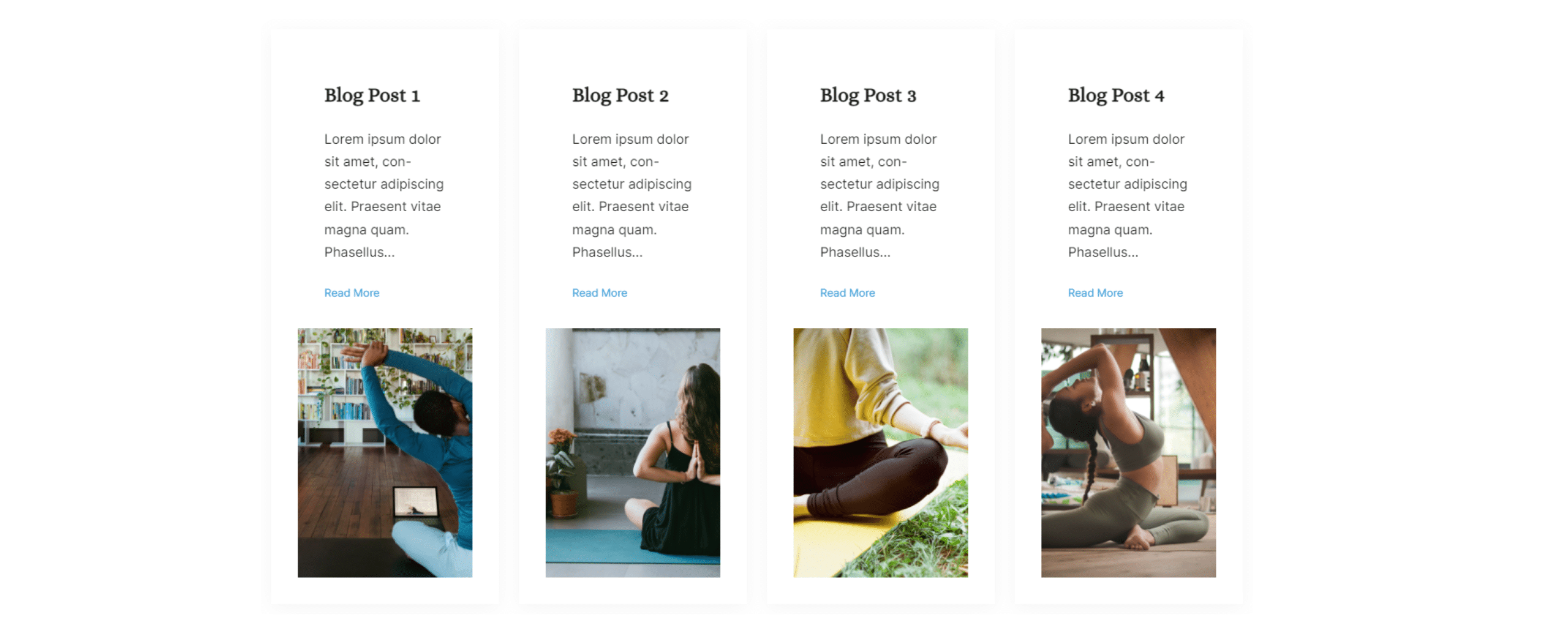Open the reverse prayer pose image in Blog Post 2
Image resolution: width=1568 pixels, height=639 pixels.
pos(633,453)
